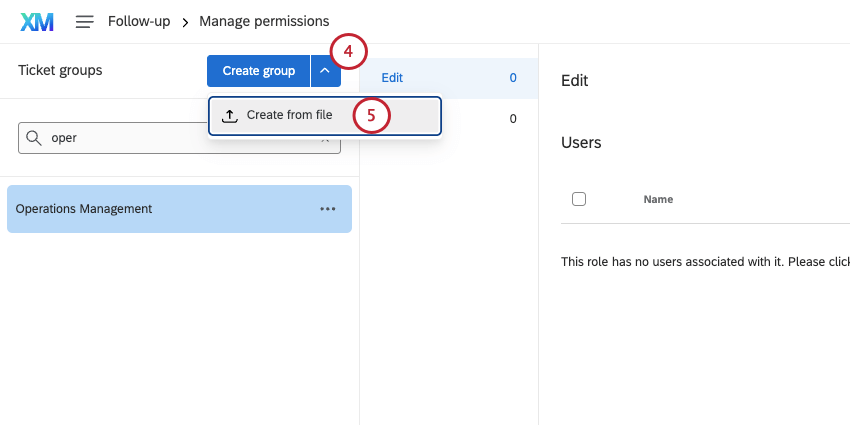The height and width of the screenshot is (425, 850).
Task: Click the step 4 marker circle
Action: pos(349,50)
